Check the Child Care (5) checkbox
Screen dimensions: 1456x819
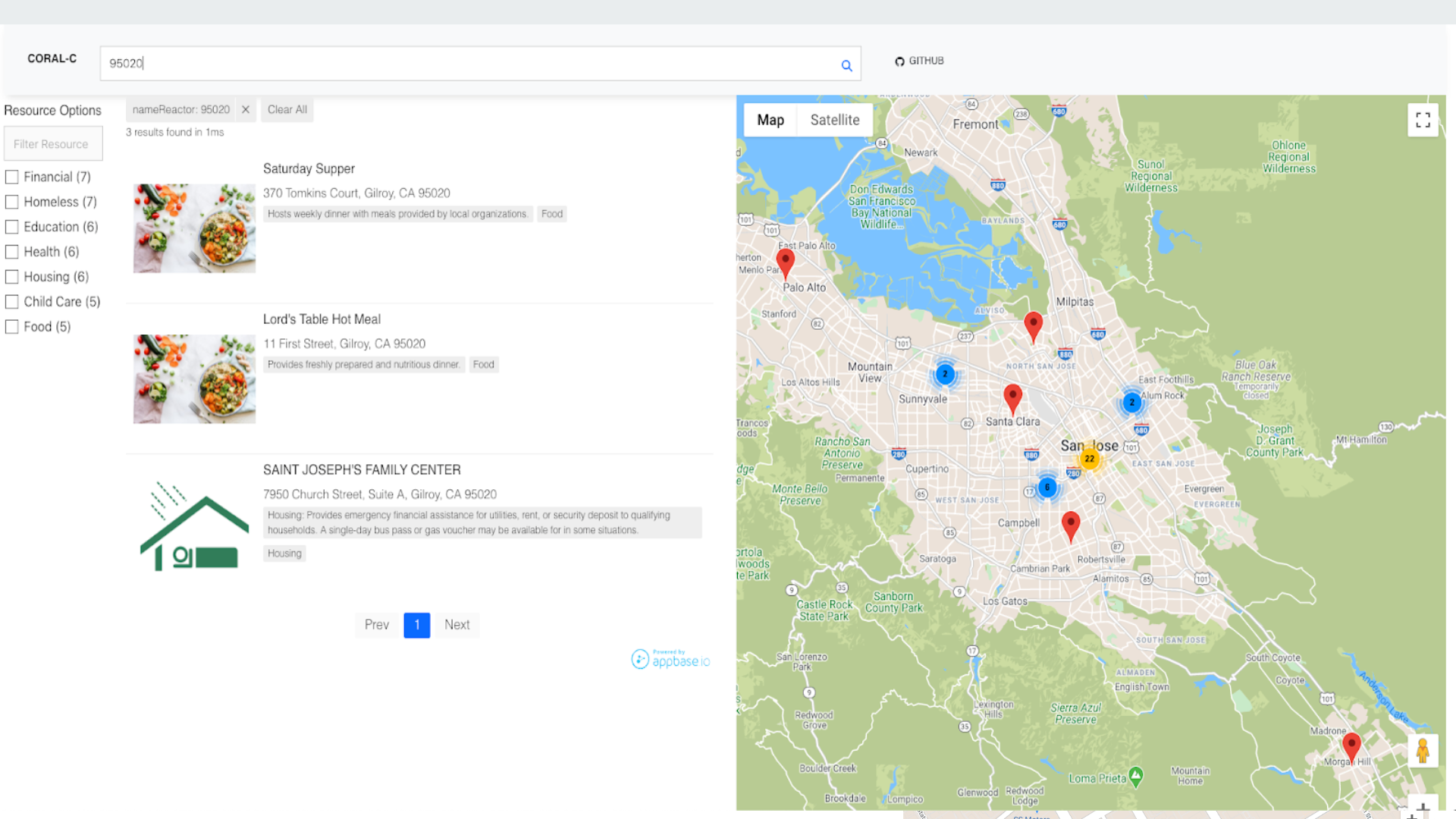pos(12,302)
